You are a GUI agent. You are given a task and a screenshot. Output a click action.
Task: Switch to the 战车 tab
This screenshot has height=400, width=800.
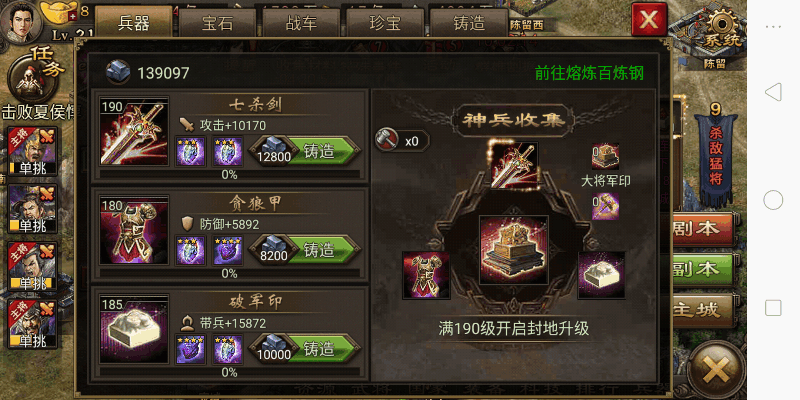(301, 24)
